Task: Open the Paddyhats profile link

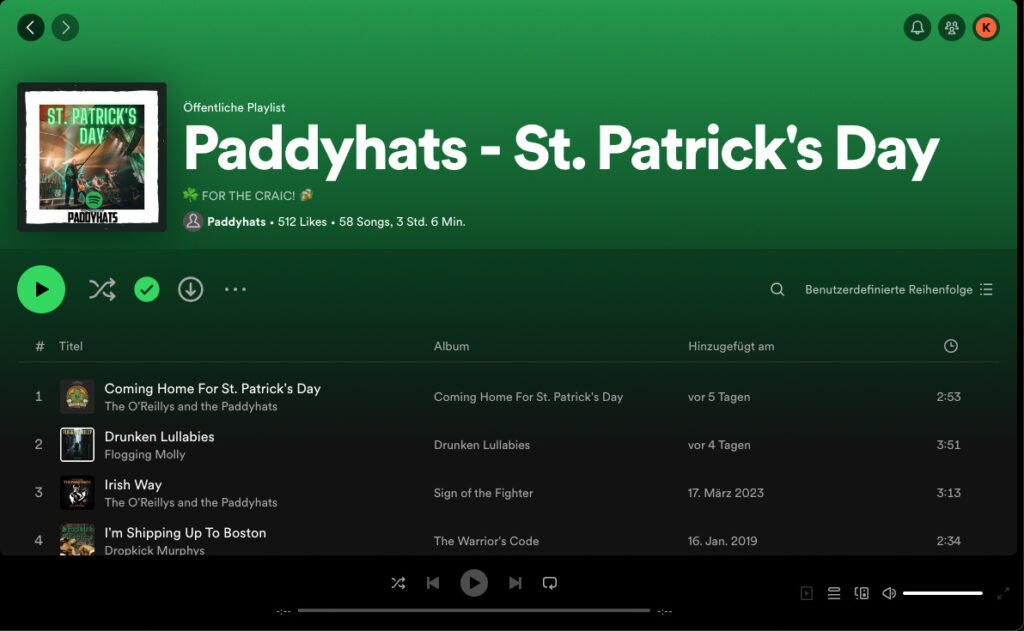Action: coord(236,221)
